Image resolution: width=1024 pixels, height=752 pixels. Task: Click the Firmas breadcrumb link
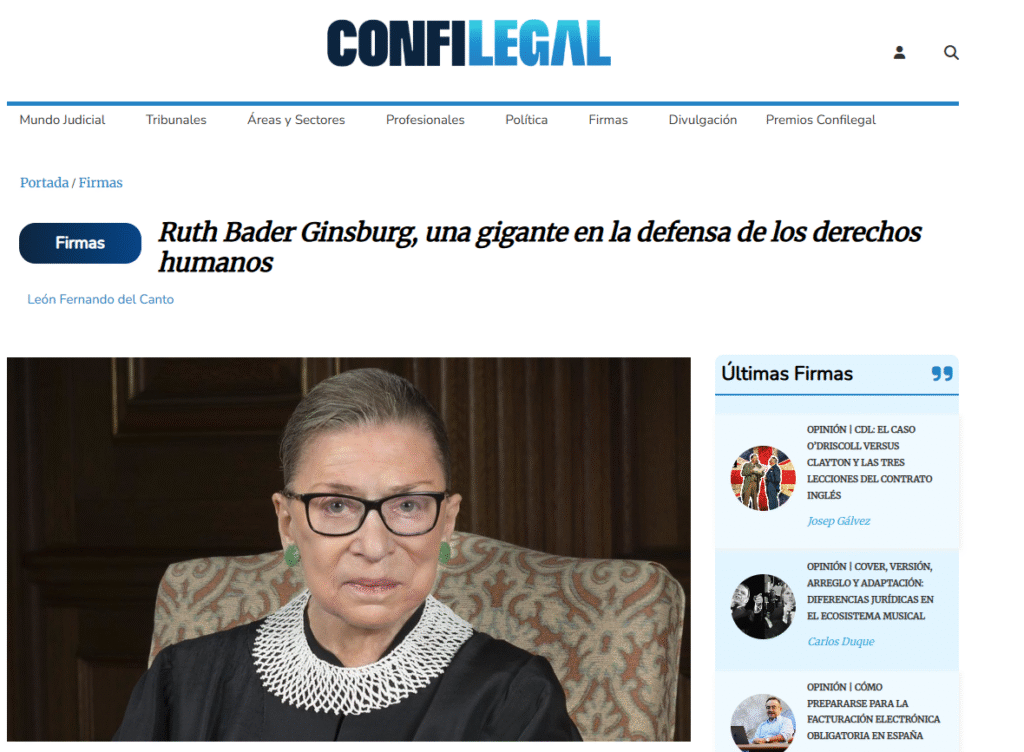point(101,182)
